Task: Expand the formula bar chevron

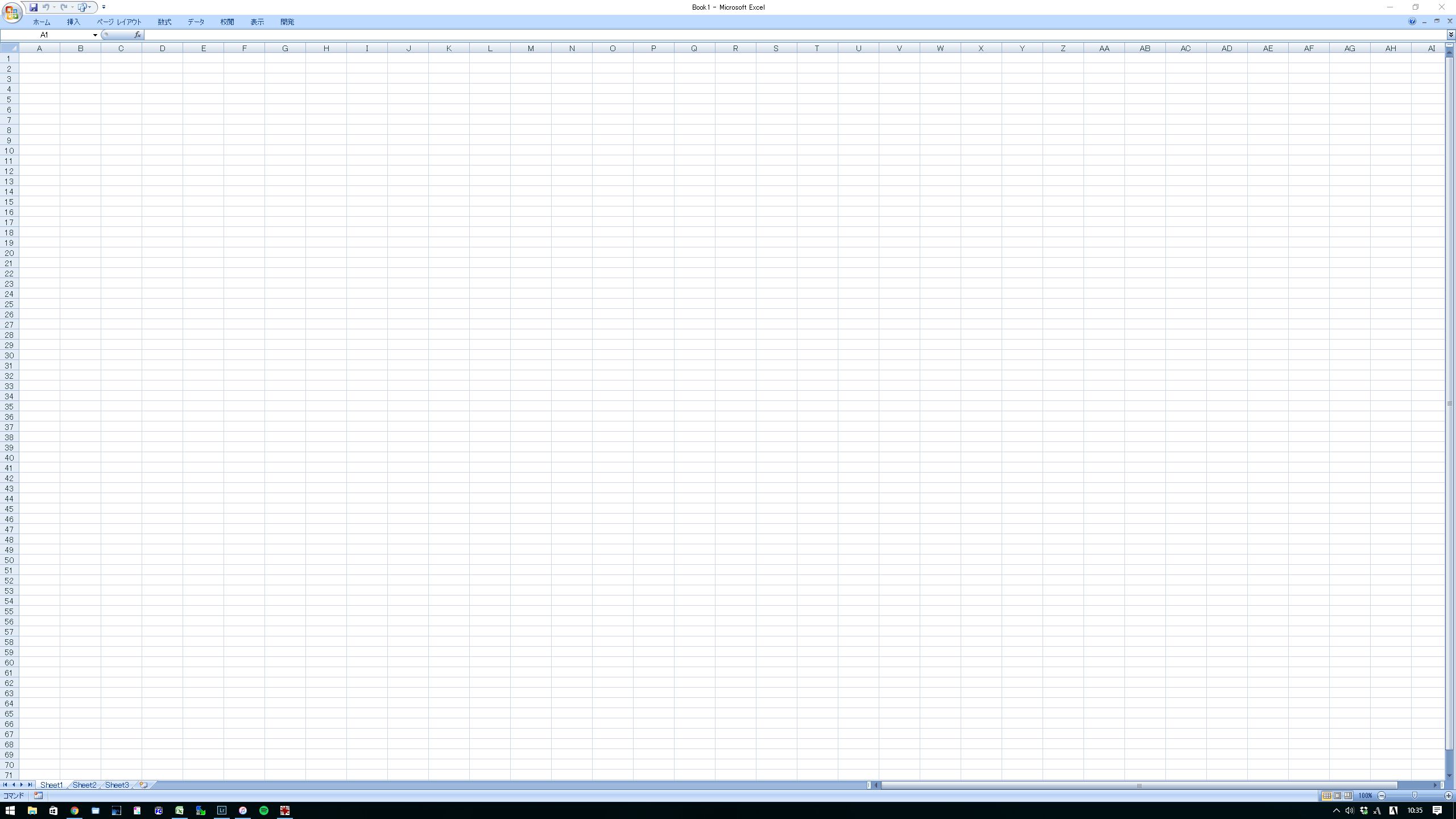Action: [1451, 35]
